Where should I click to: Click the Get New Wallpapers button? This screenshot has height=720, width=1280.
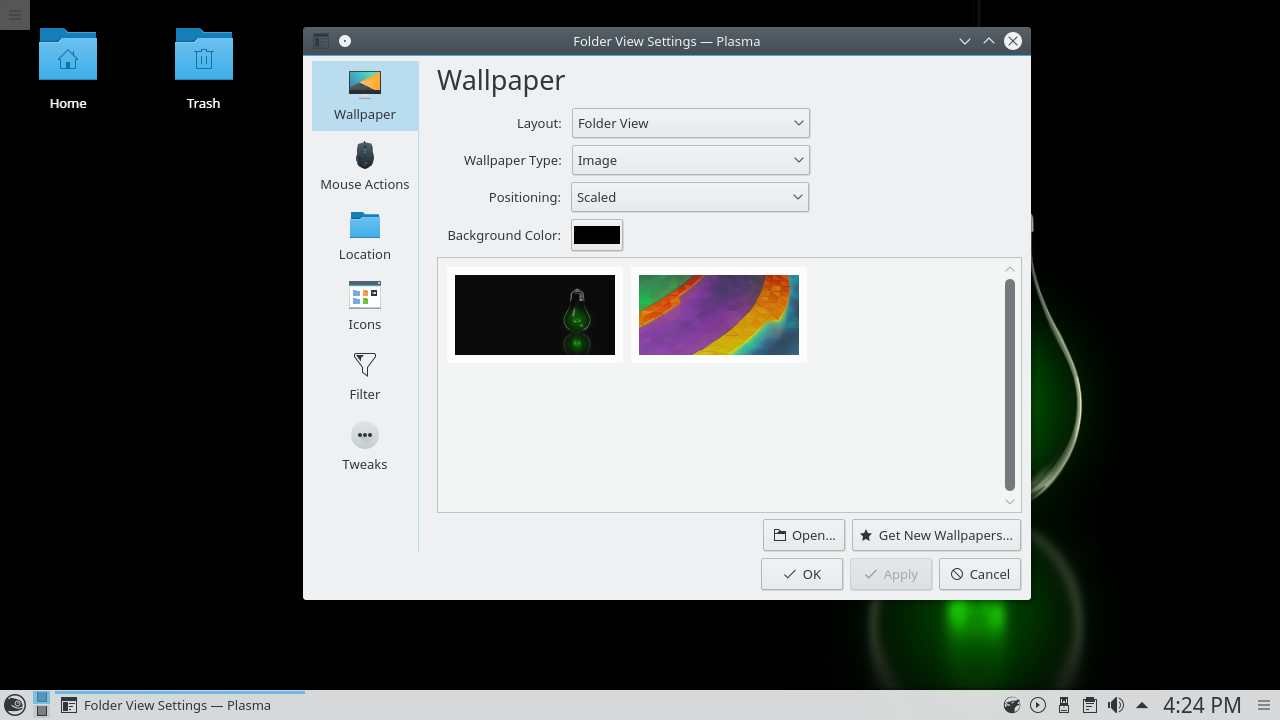tap(936, 535)
